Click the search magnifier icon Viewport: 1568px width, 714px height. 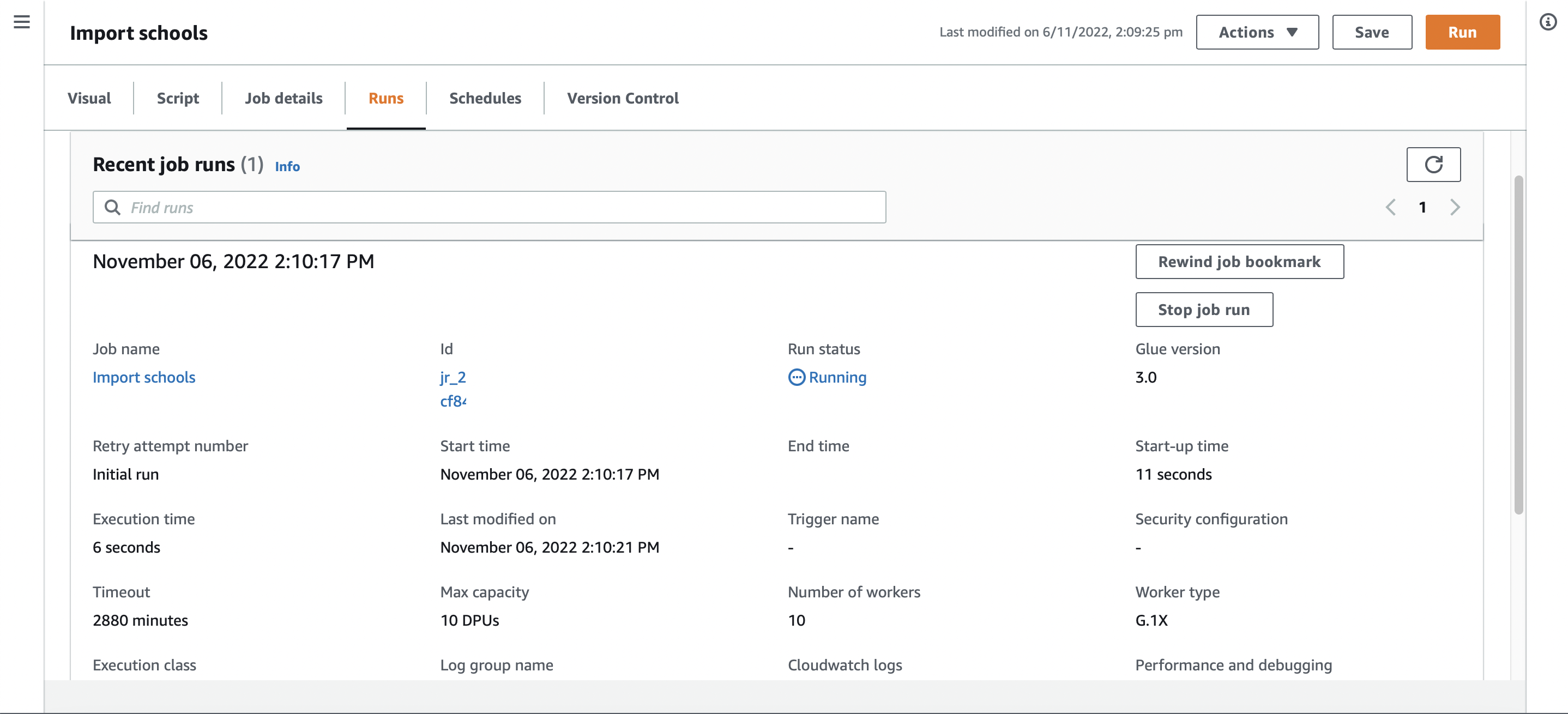click(112, 208)
